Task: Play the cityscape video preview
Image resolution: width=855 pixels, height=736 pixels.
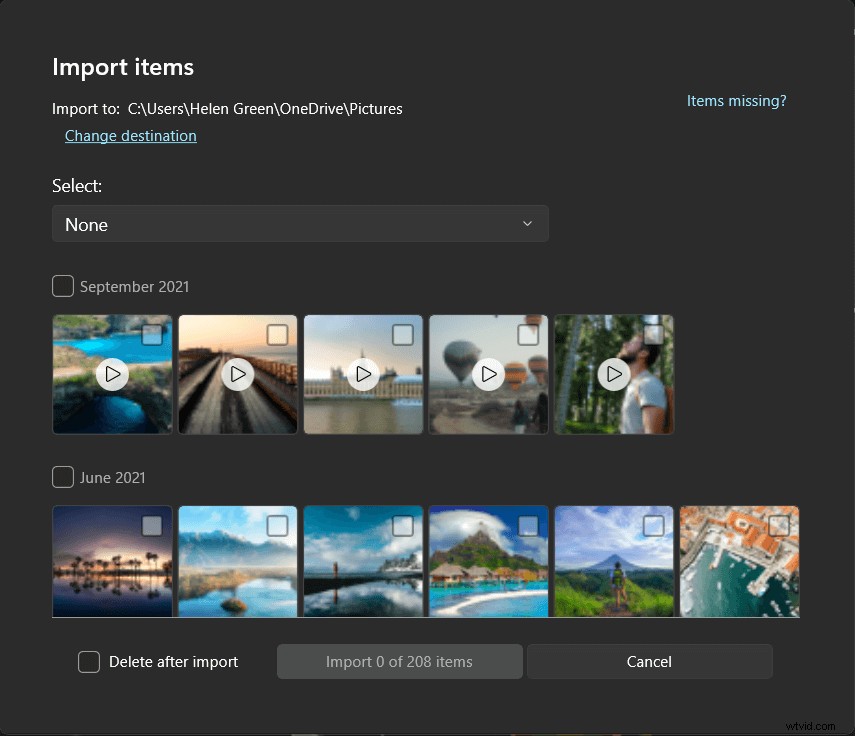Action: (363, 374)
